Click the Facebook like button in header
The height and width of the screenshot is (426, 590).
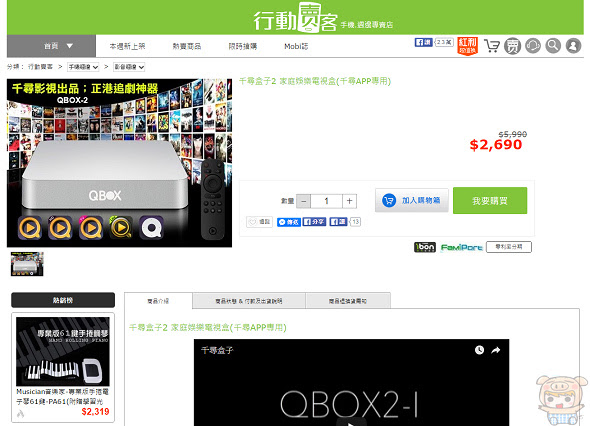click(x=424, y=42)
